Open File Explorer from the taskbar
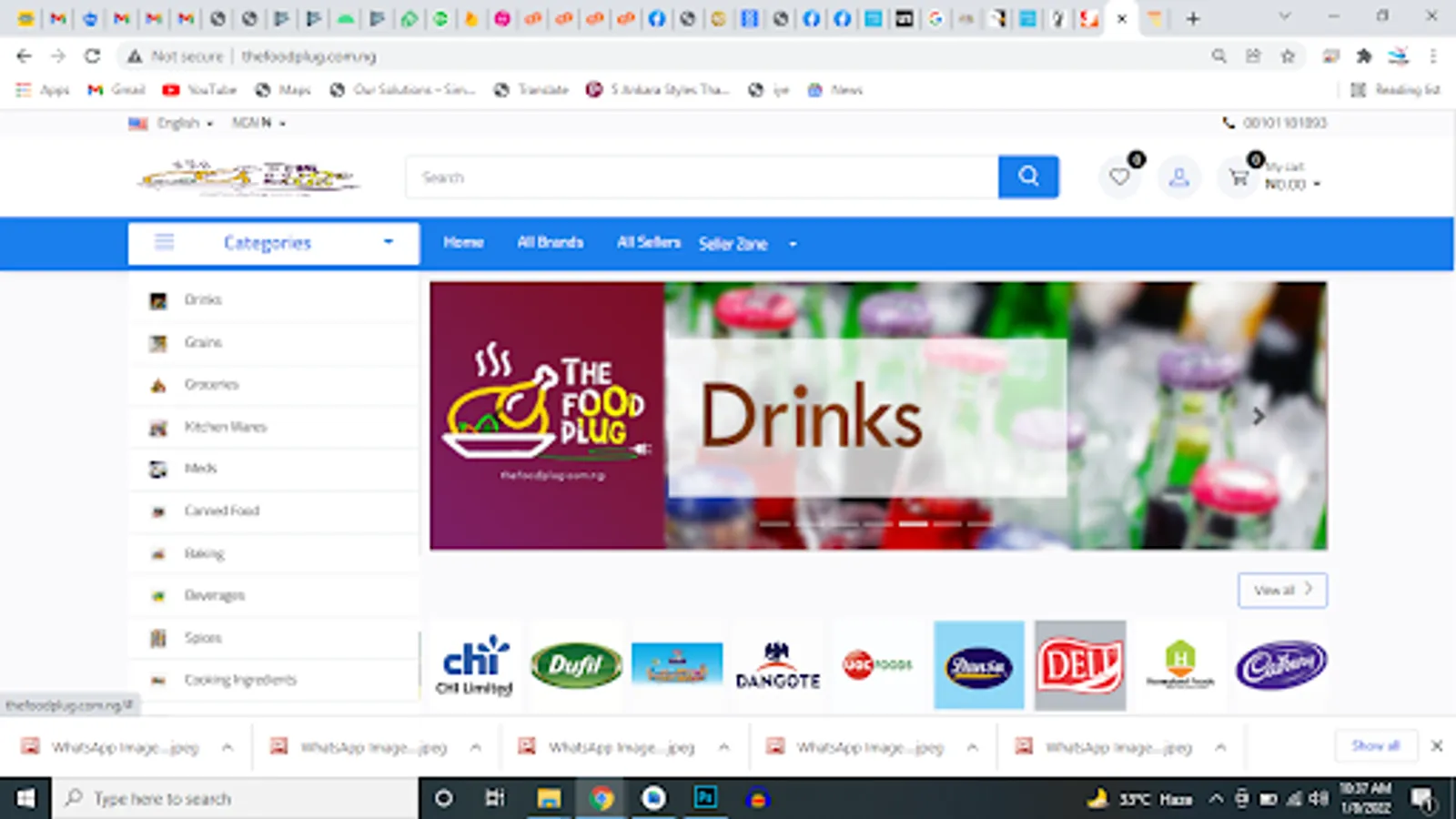 [x=549, y=798]
